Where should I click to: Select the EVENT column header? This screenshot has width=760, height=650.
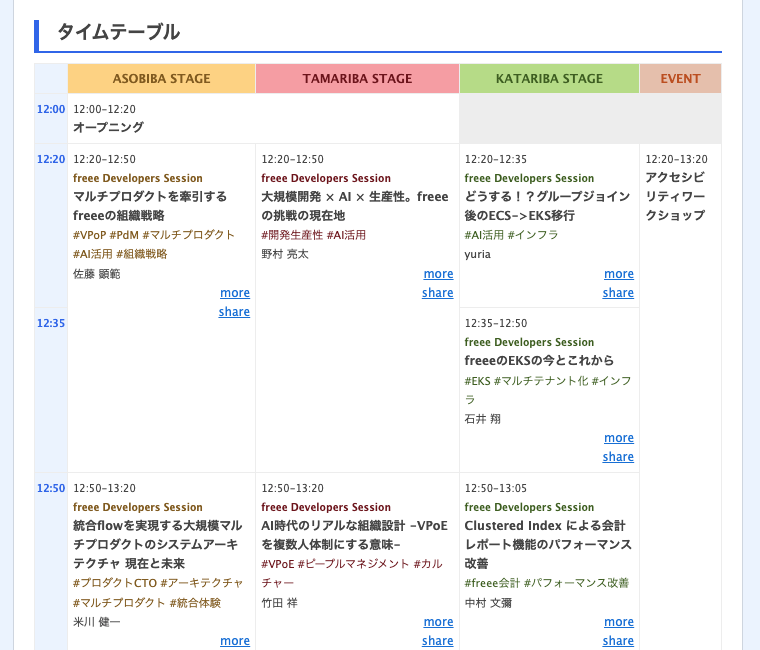681,79
